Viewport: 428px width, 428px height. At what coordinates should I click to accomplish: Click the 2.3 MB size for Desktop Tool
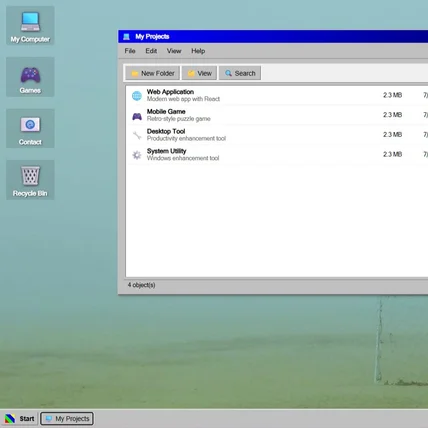pos(392,135)
